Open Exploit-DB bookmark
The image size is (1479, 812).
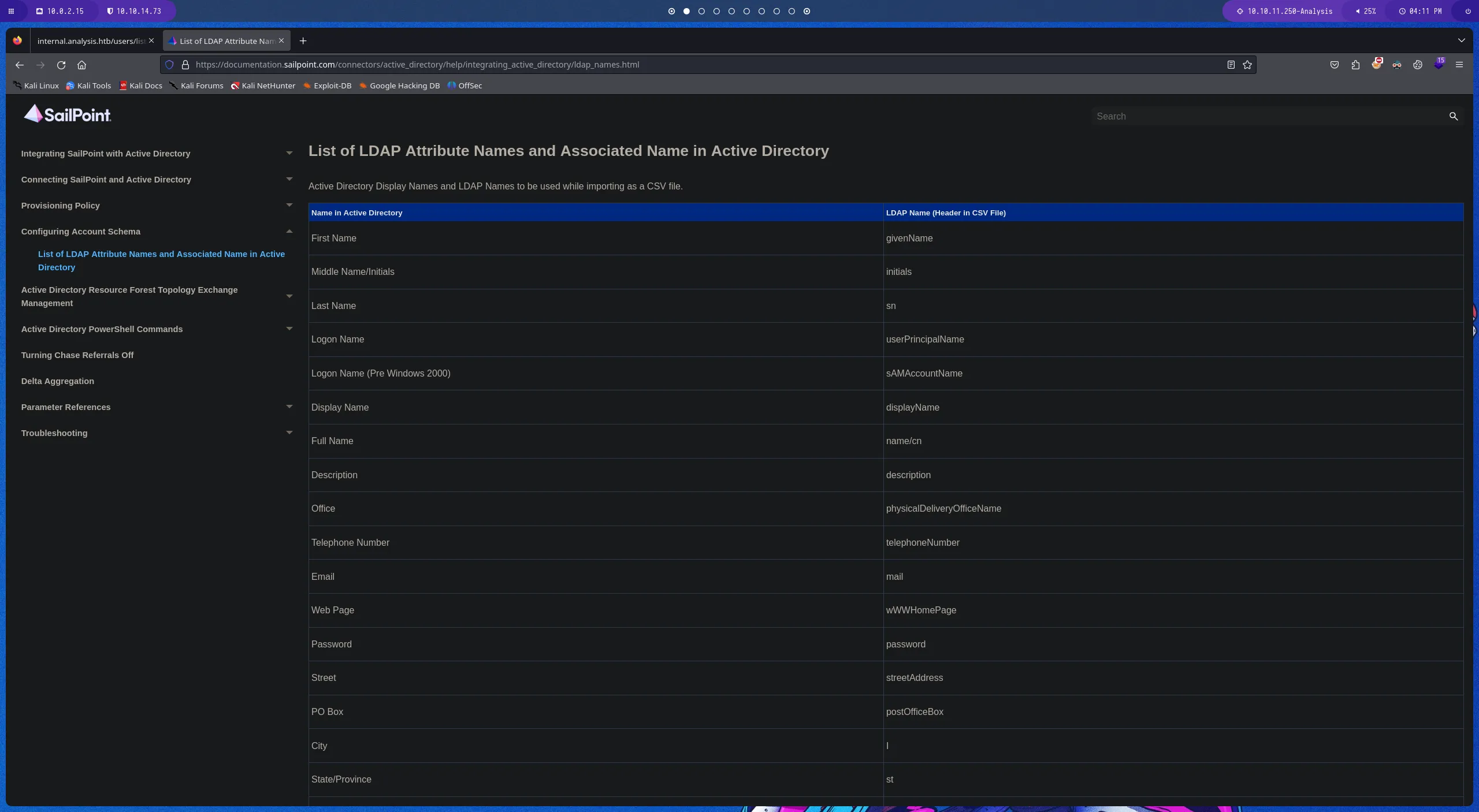click(328, 85)
